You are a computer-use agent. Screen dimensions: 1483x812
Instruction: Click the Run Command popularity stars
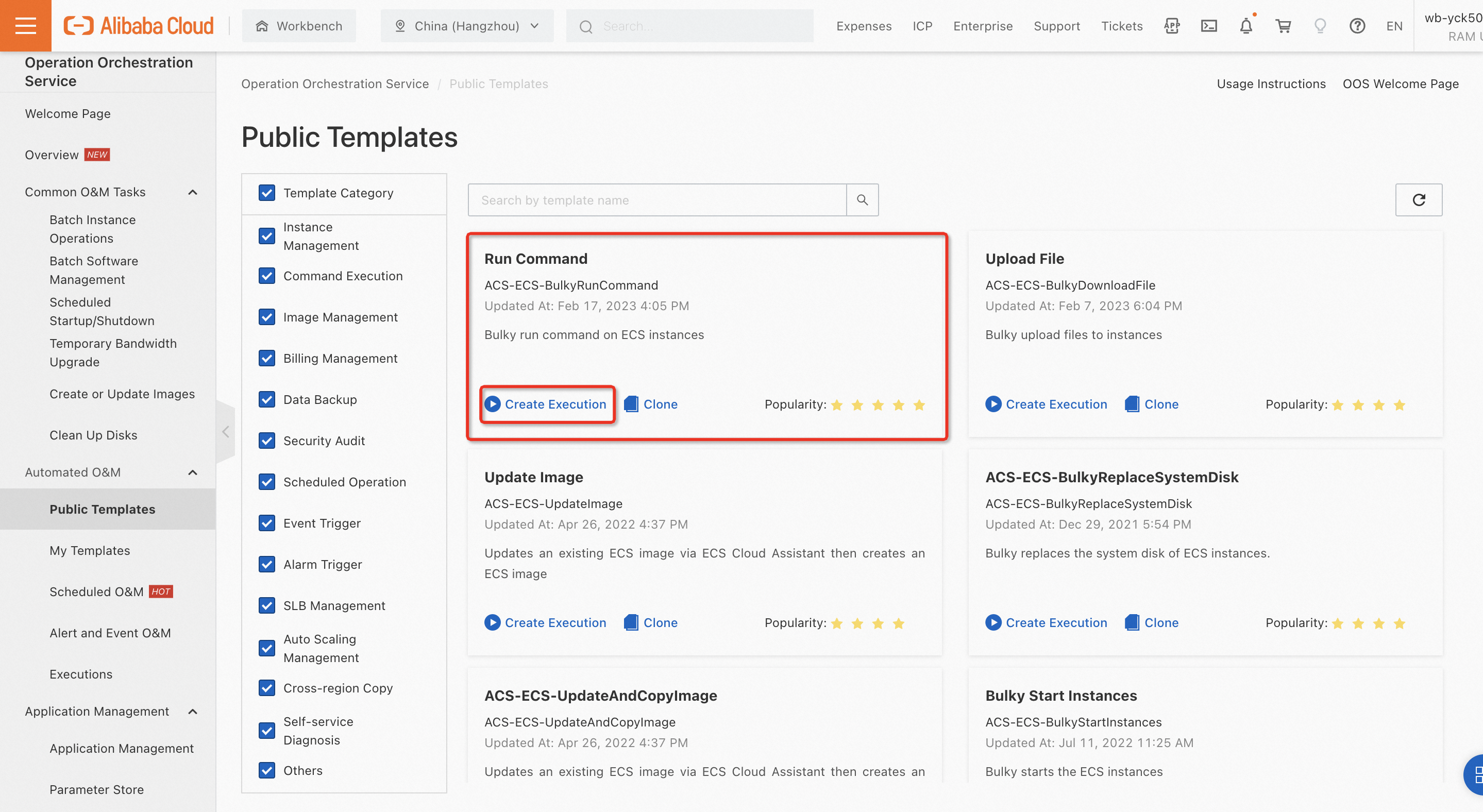(x=878, y=405)
